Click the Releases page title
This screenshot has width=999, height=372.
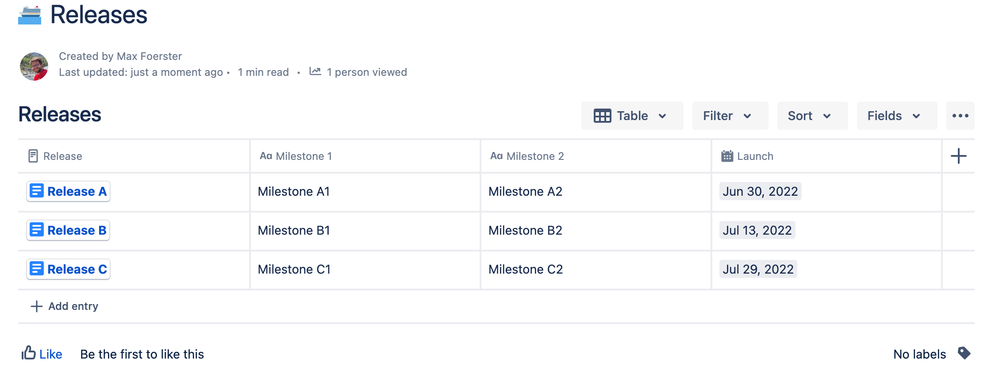99,15
